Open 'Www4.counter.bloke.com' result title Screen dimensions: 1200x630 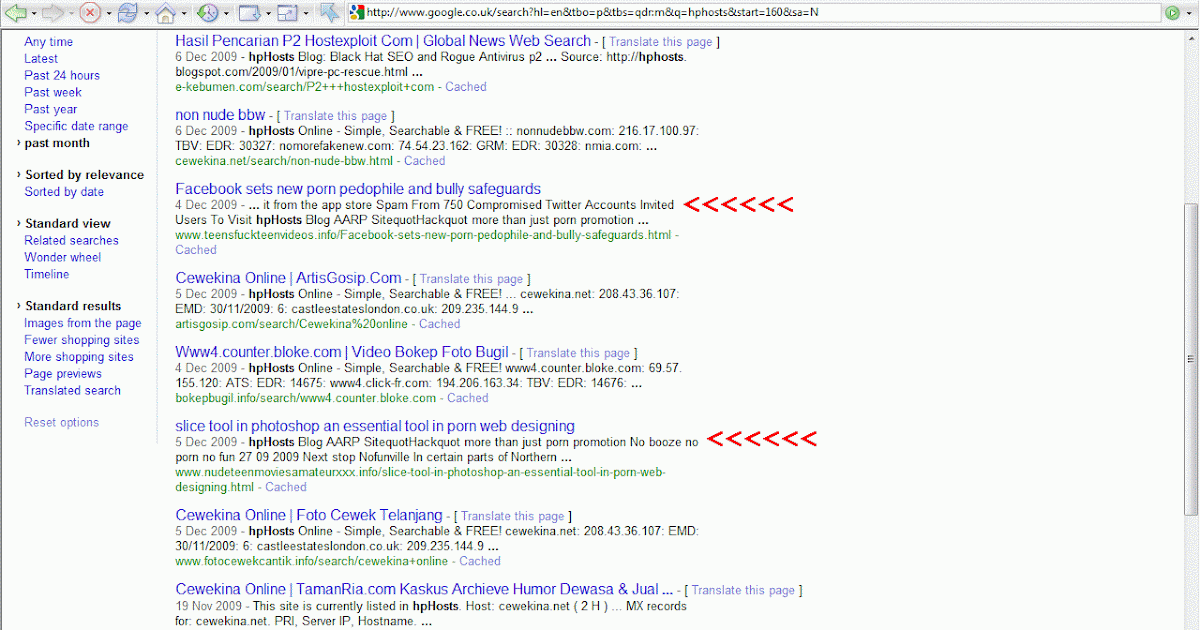[x=342, y=352]
